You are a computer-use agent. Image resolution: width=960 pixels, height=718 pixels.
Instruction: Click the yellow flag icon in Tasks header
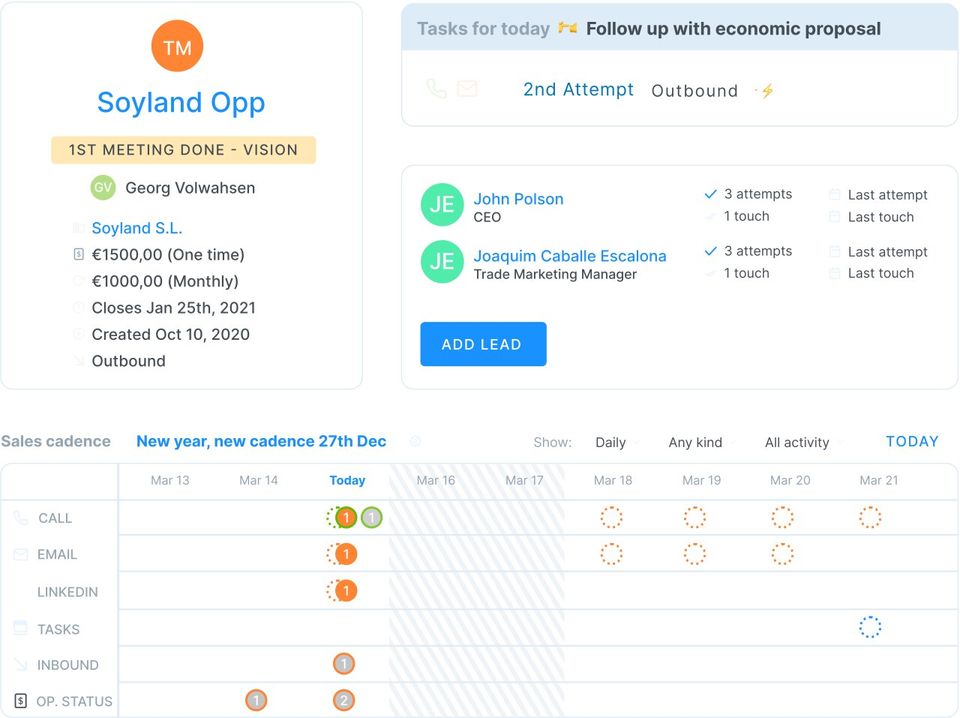tap(568, 29)
